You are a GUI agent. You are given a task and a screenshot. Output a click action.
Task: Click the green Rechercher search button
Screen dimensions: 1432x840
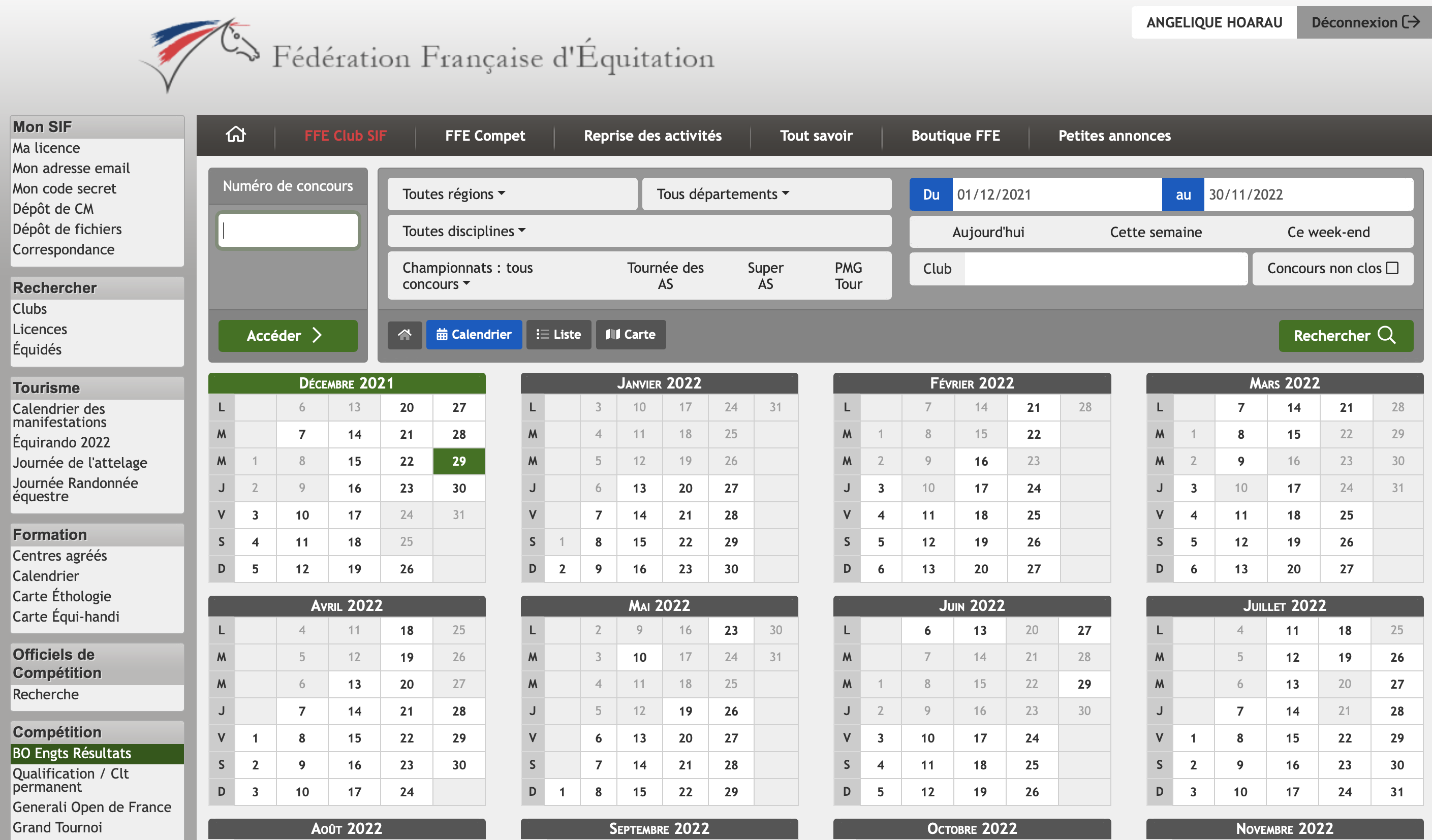(x=1346, y=336)
